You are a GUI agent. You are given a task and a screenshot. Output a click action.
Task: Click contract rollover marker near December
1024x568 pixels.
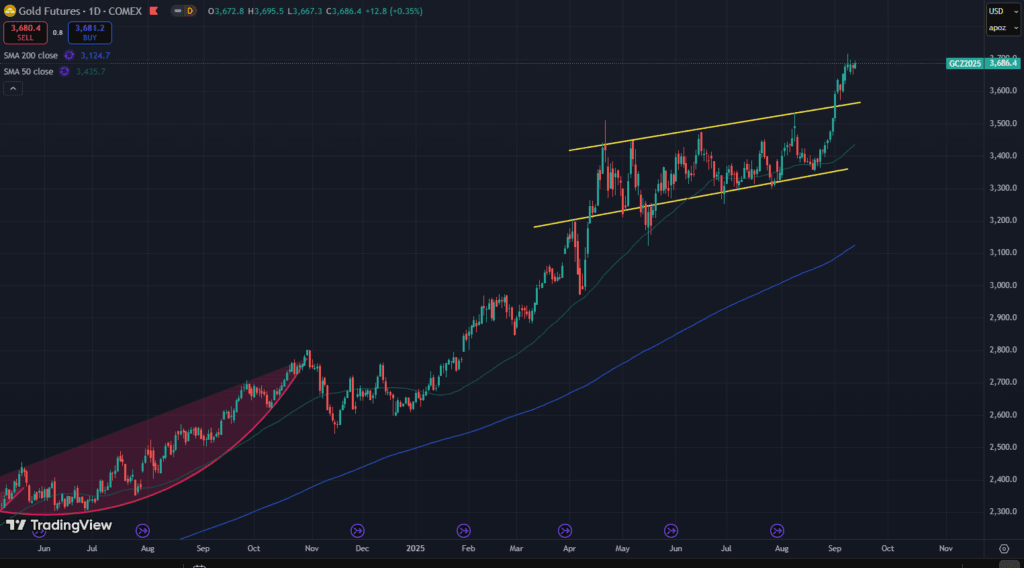(x=358, y=530)
